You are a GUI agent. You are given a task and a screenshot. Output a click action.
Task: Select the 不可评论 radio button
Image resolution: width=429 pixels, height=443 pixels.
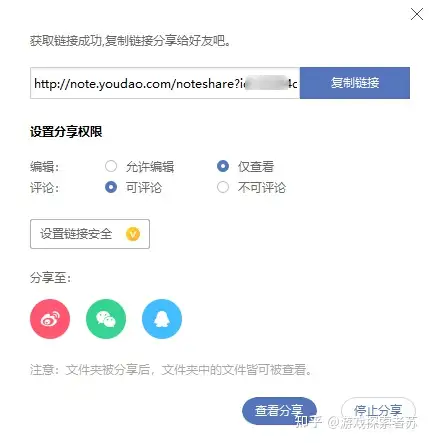coord(223,187)
